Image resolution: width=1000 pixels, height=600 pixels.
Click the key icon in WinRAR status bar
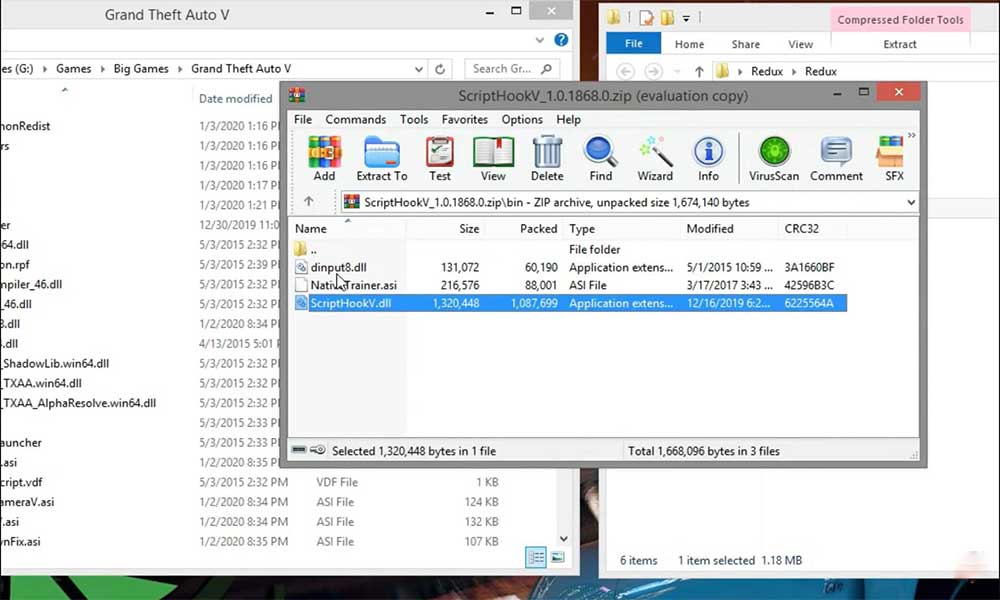pos(318,450)
